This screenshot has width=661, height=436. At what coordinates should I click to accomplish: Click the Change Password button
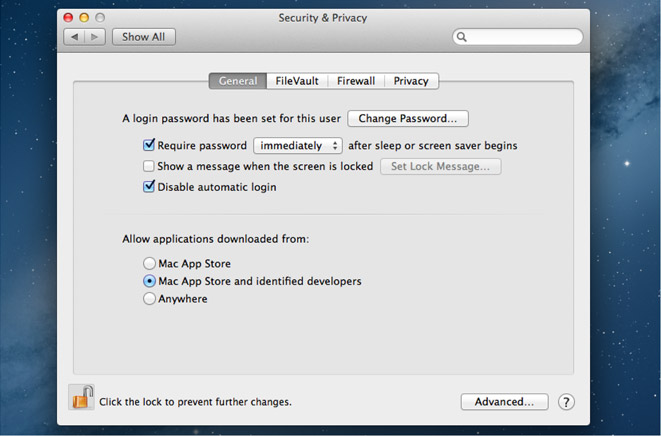[408, 118]
